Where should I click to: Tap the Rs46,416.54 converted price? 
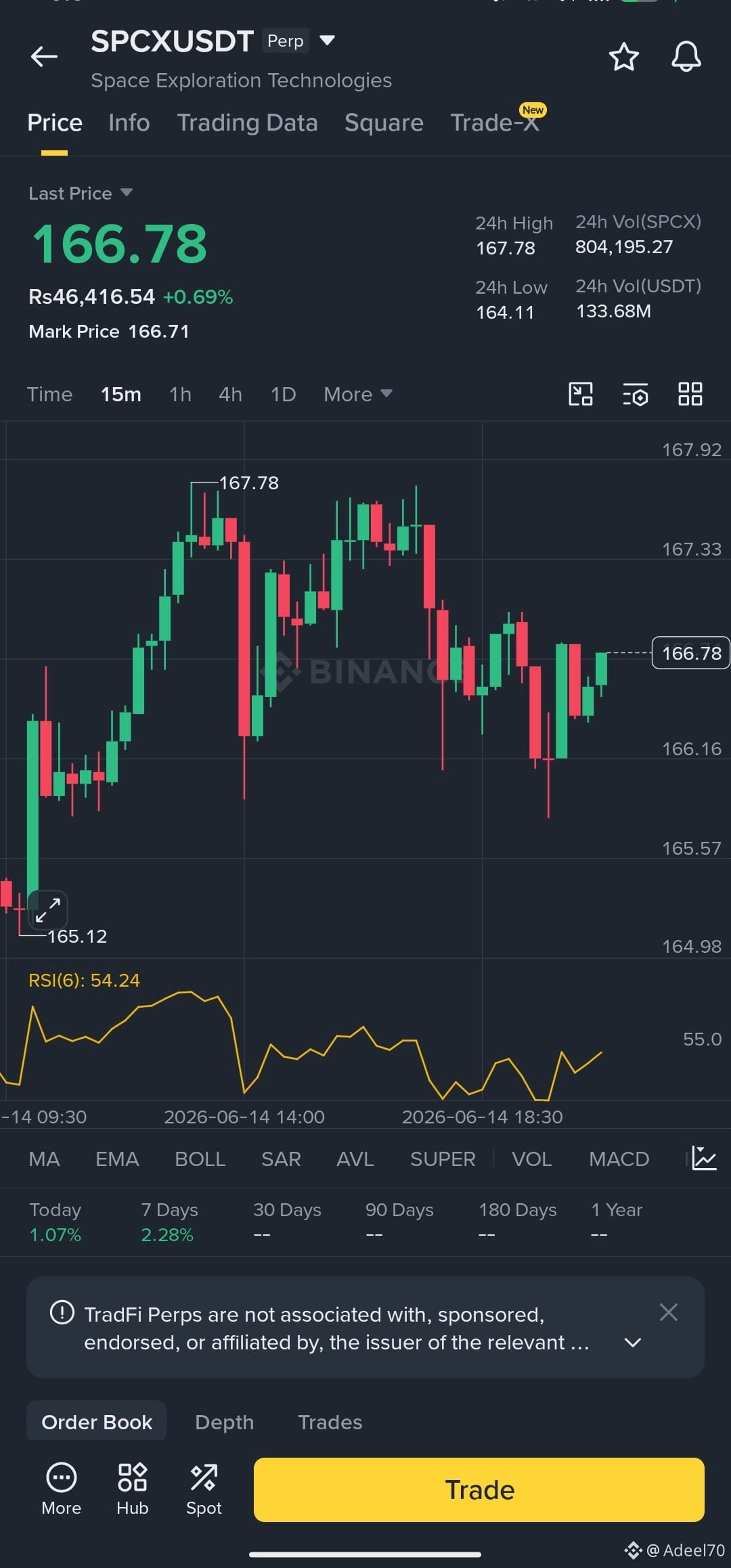[91, 296]
